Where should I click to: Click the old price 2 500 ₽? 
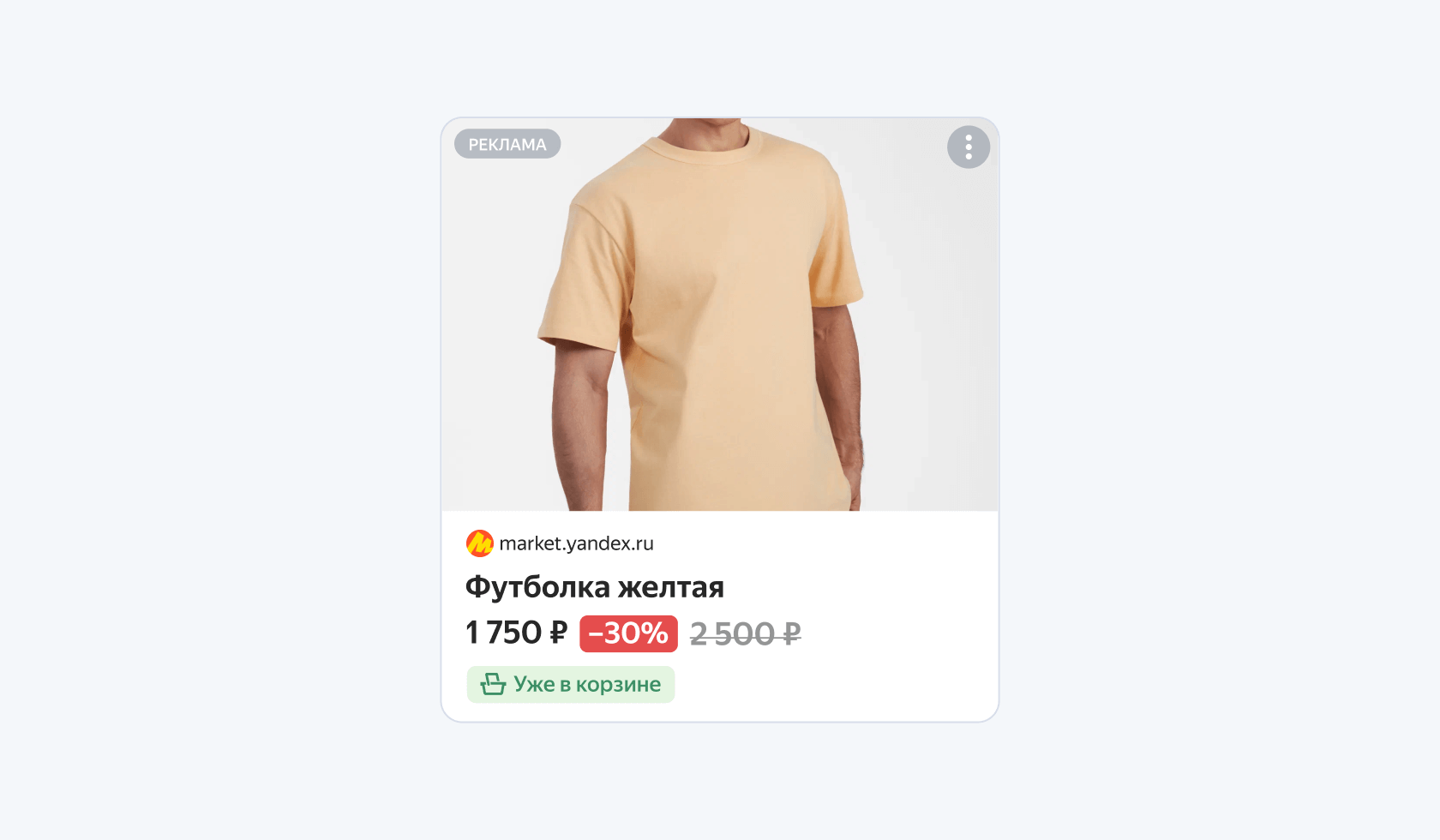point(746,634)
